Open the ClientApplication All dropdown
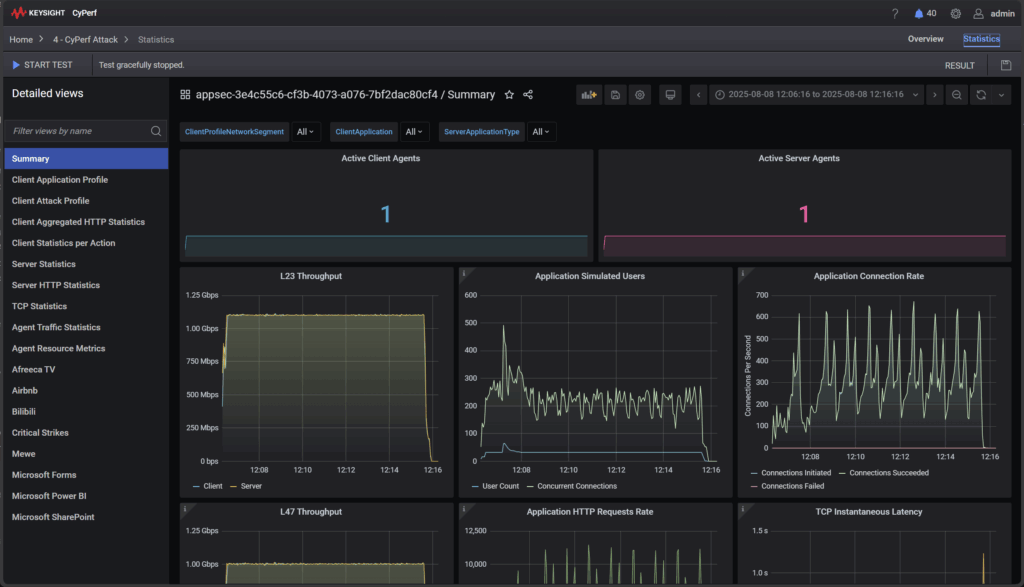The image size is (1024, 587). click(414, 132)
